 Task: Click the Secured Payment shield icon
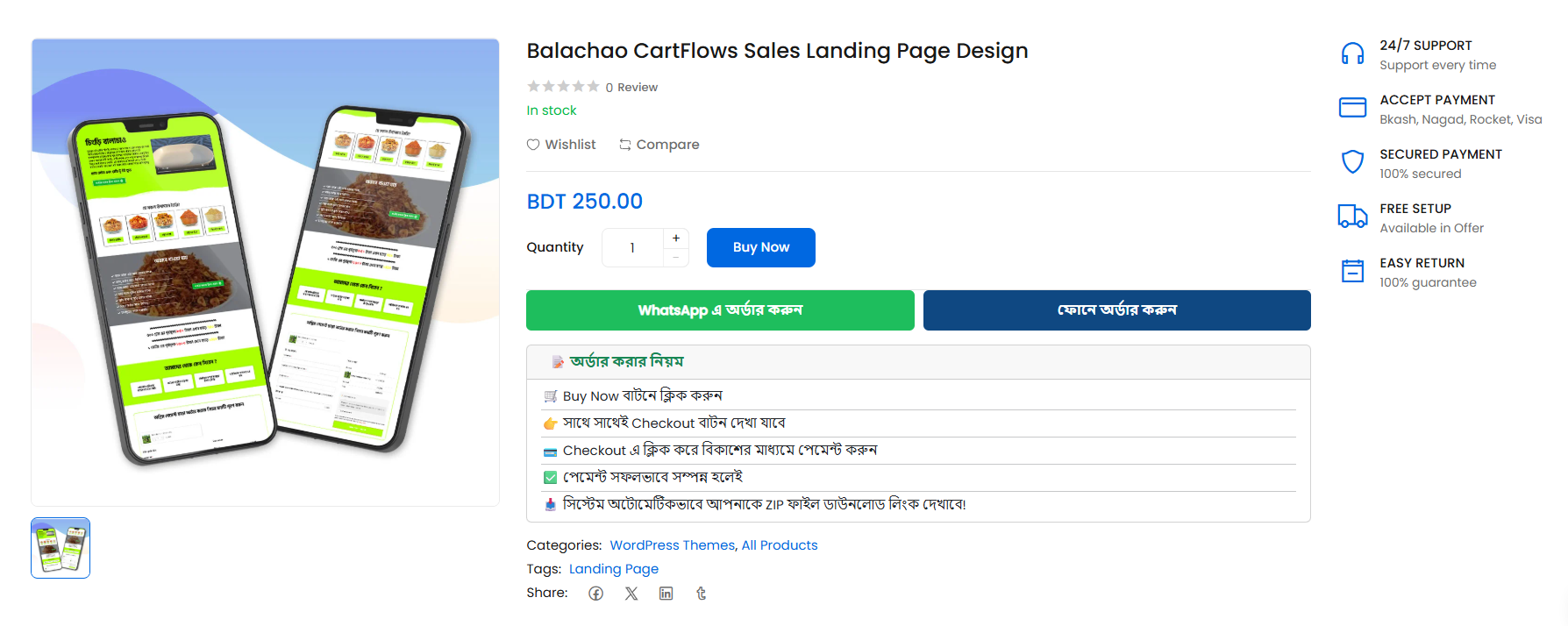[x=1352, y=162]
